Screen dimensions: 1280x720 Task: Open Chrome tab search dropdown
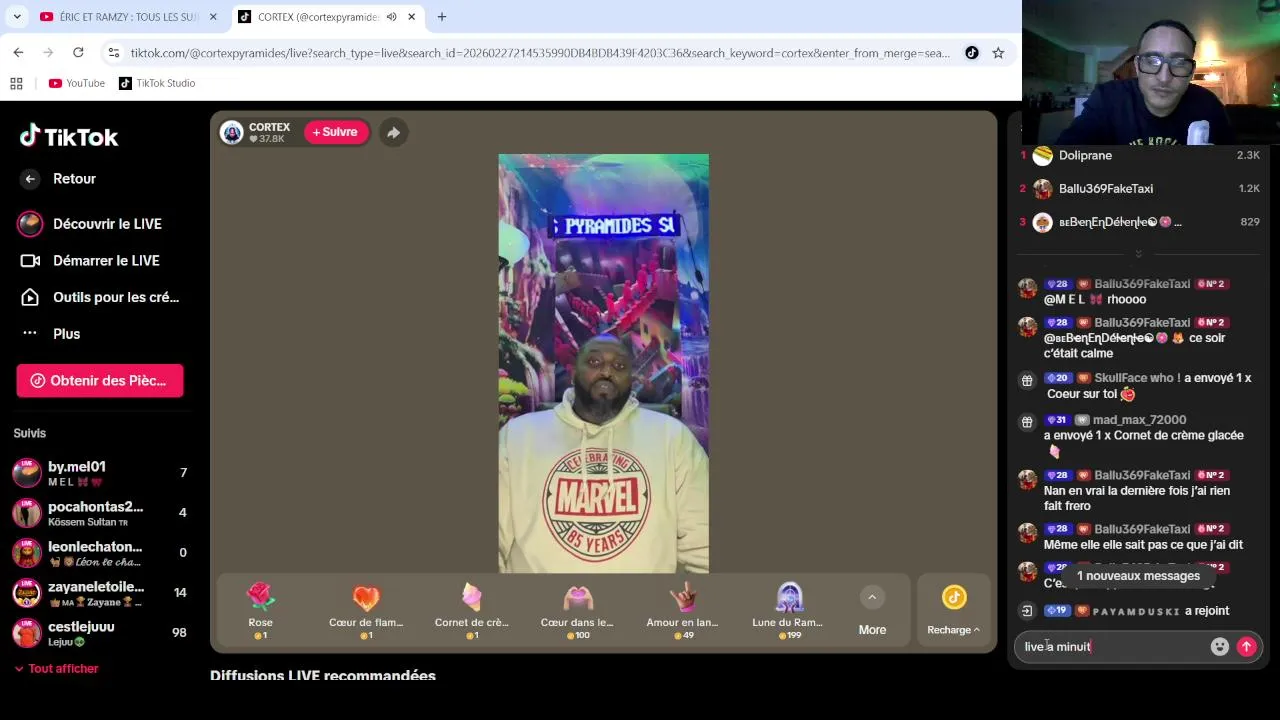pos(16,17)
